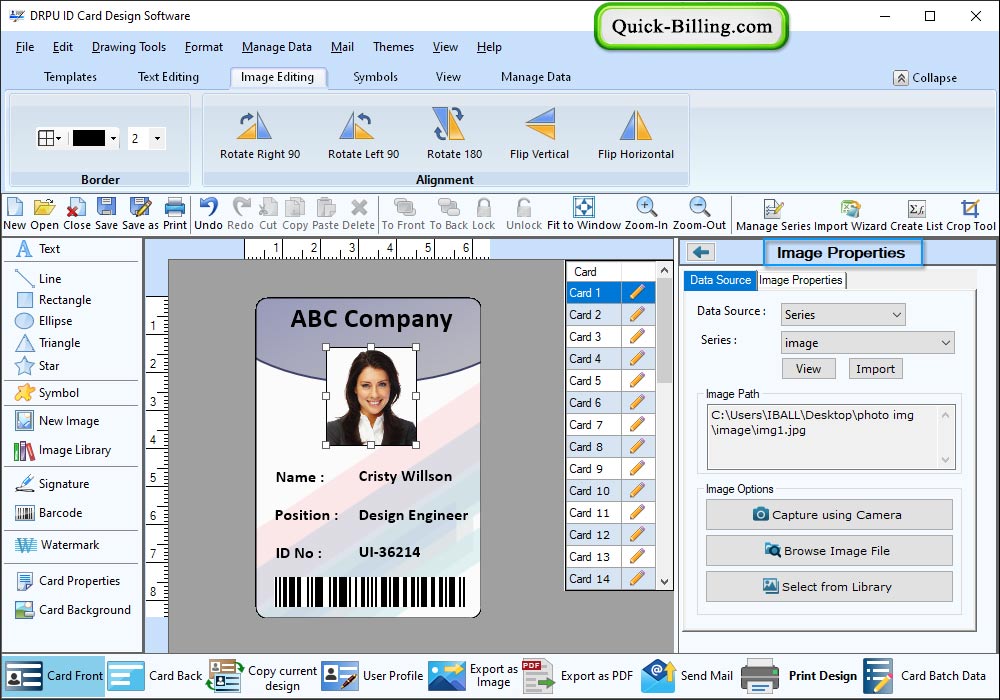Add a New Image to card
This screenshot has height=700, width=1000.
point(57,421)
